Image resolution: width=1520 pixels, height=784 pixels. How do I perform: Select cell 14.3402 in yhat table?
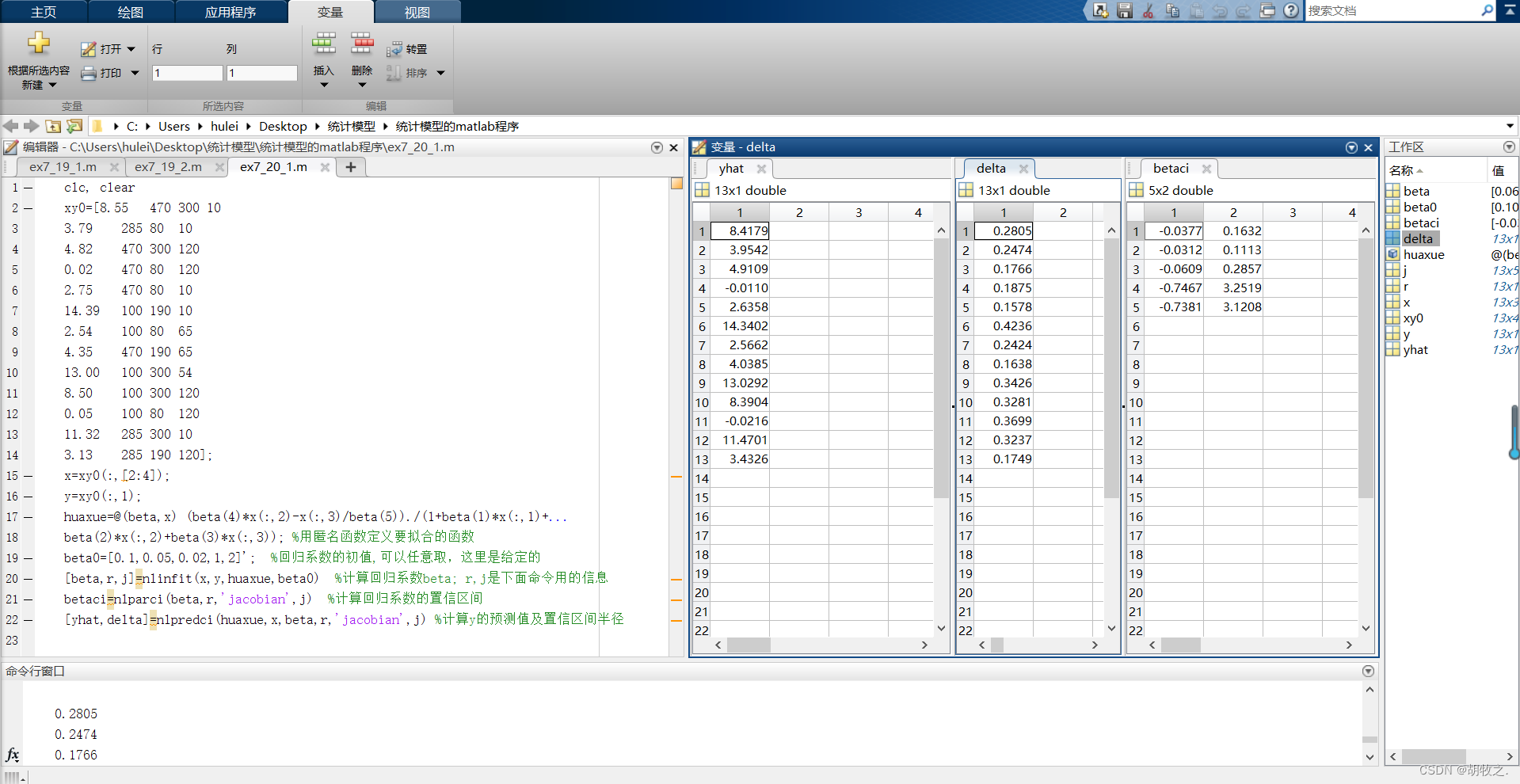740,325
